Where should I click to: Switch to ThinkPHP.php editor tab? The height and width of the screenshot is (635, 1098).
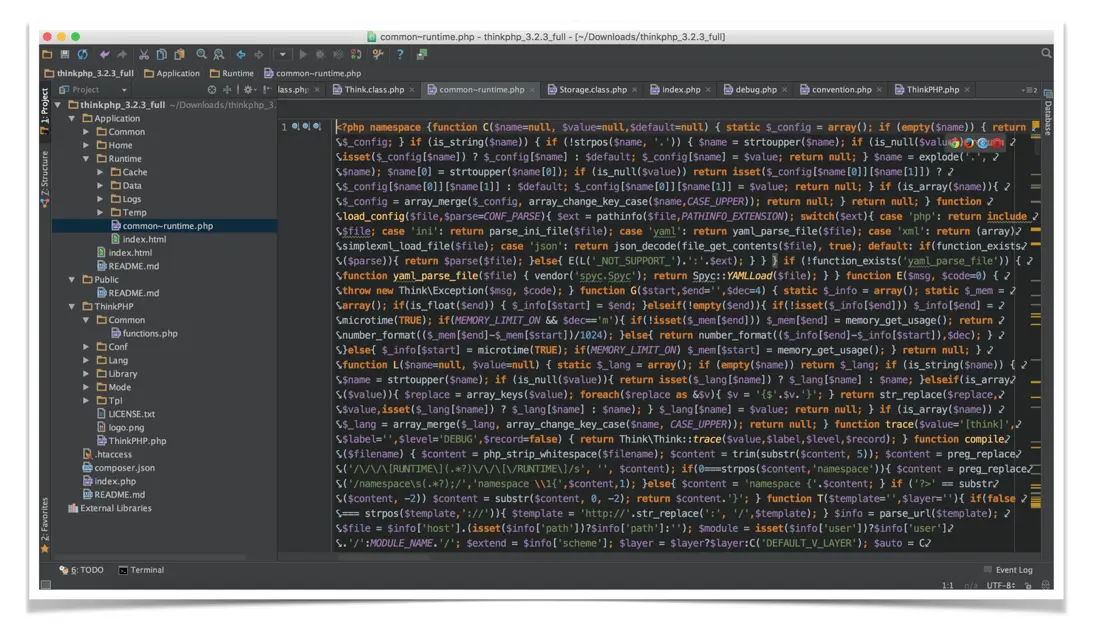tap(932, 90)
